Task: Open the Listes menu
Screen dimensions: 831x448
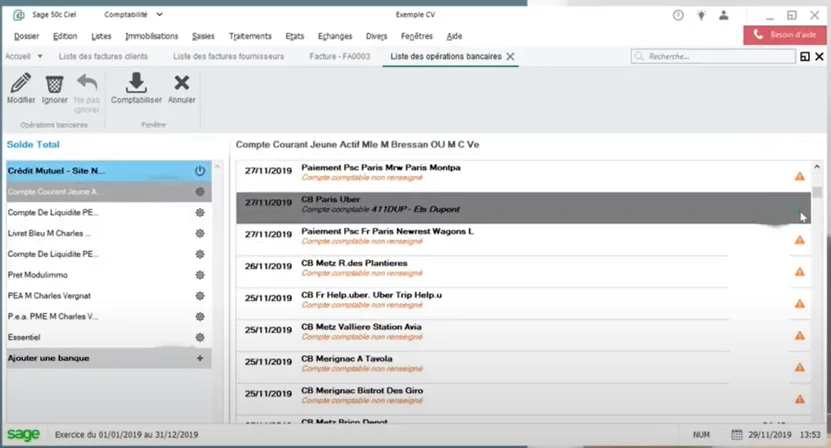Action: click(101, 36)
